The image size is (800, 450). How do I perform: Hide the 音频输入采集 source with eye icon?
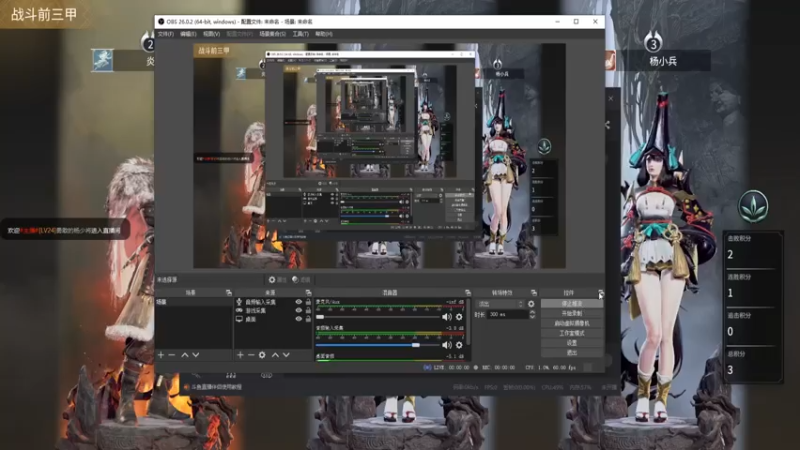coord(298,302)
